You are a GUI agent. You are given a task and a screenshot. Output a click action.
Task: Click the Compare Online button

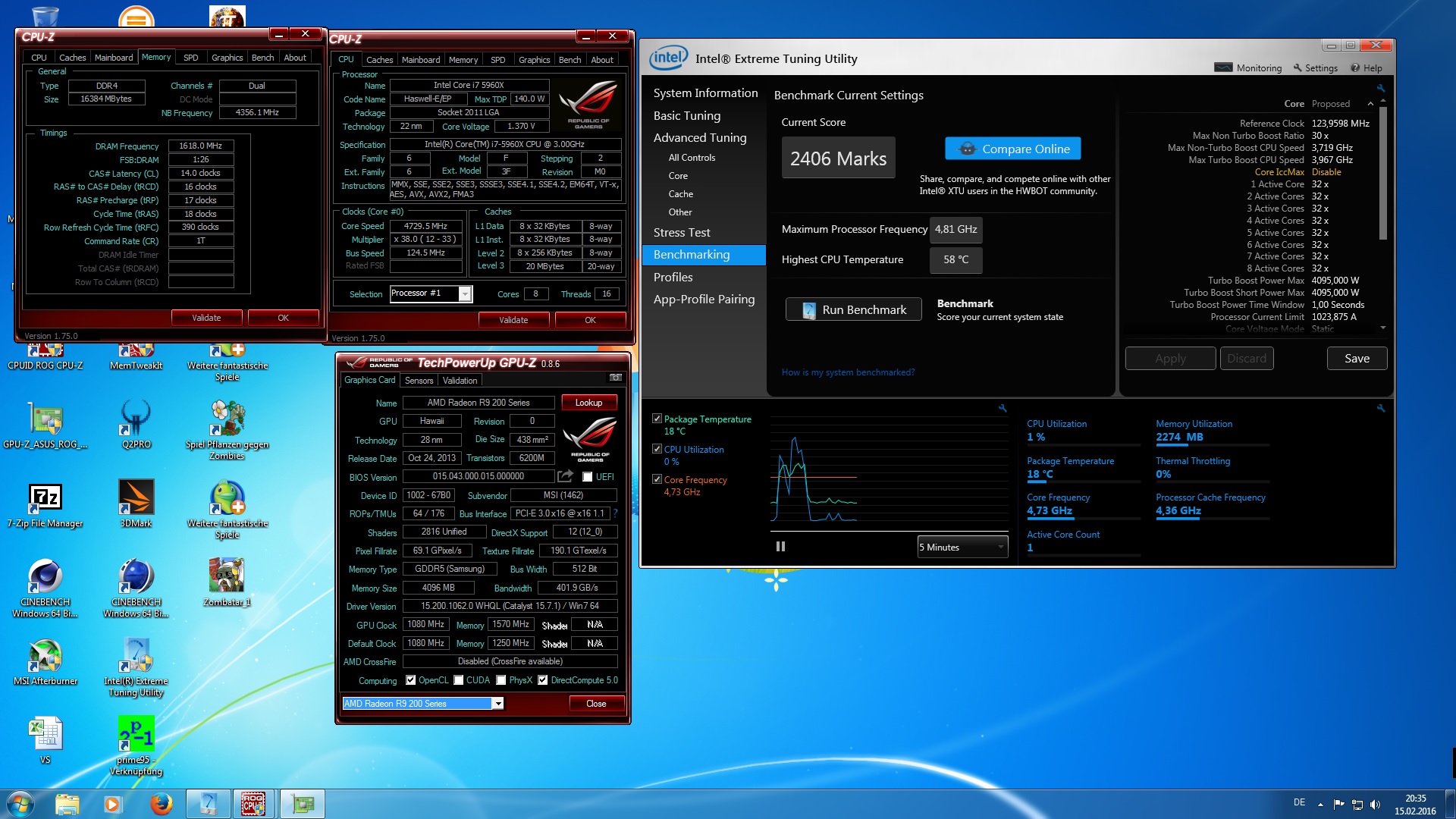1012,149
